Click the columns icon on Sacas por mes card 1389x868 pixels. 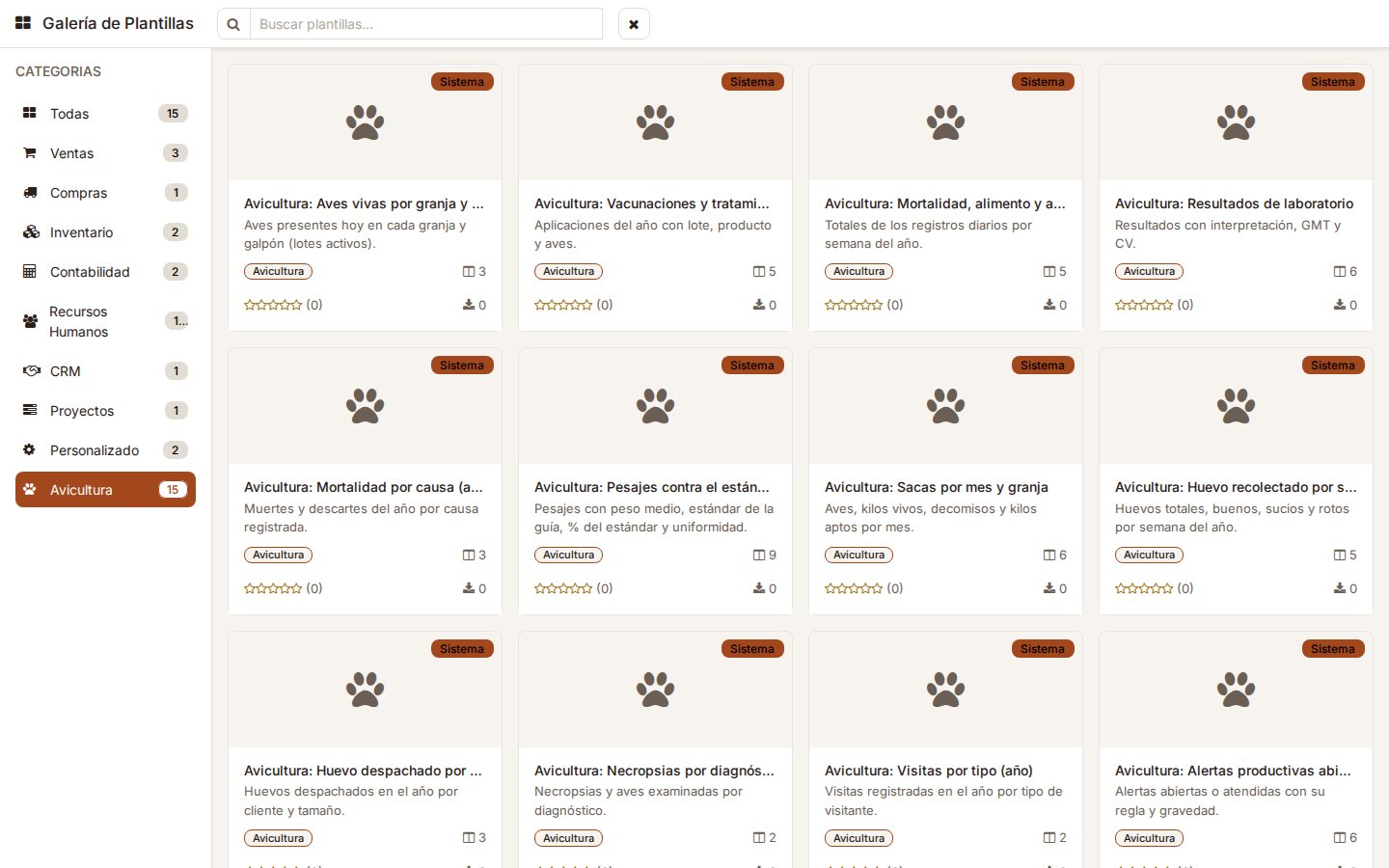pos(1049,556)
